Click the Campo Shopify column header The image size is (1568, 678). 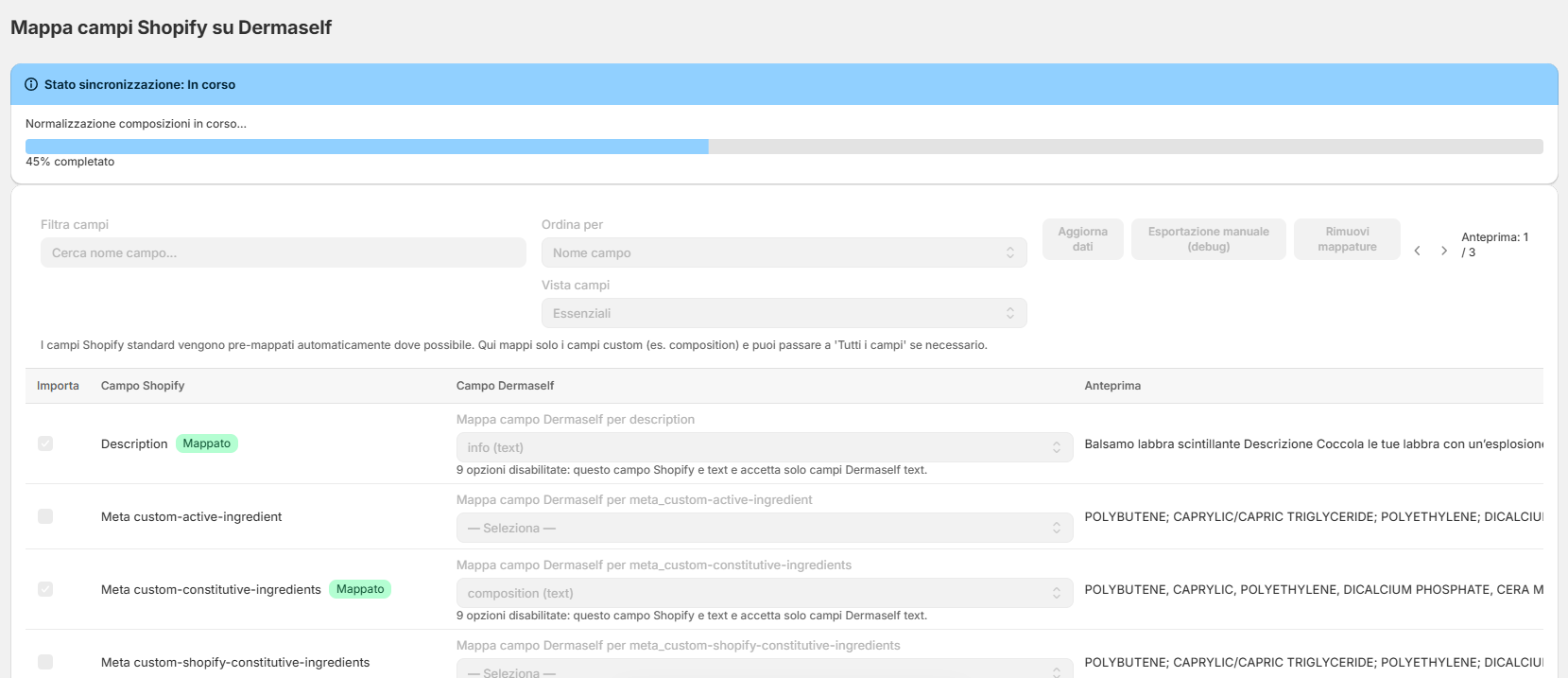143,385
